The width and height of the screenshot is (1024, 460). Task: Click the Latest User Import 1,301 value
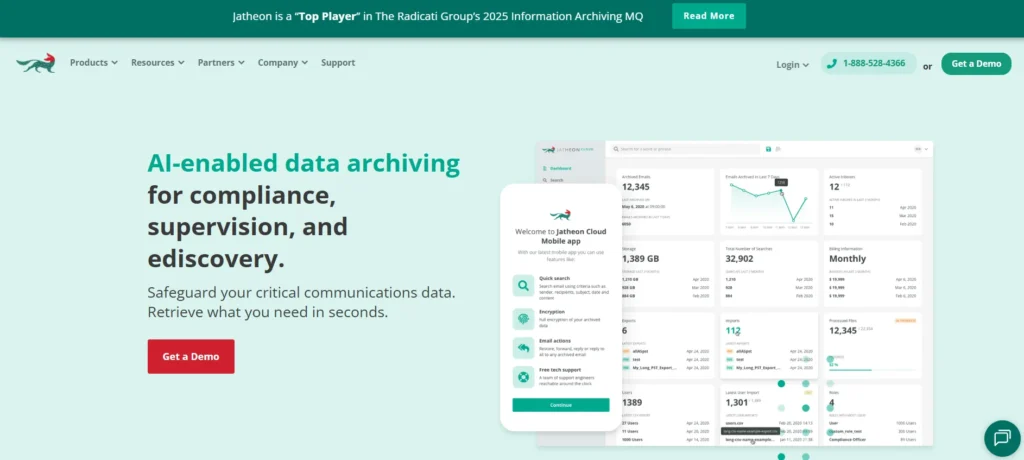[736, 402]
